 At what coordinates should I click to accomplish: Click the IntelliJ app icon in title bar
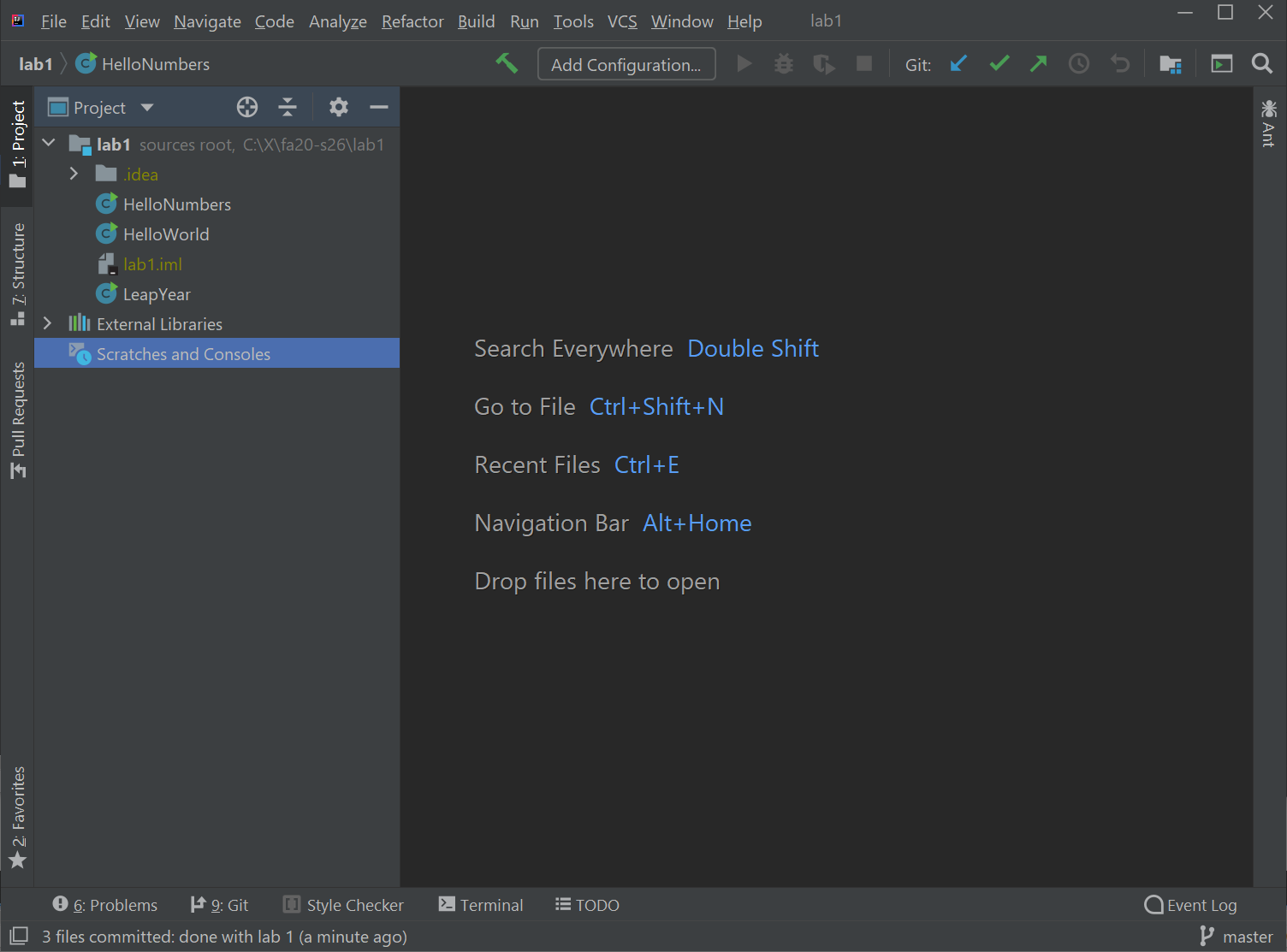pos(18,21)
